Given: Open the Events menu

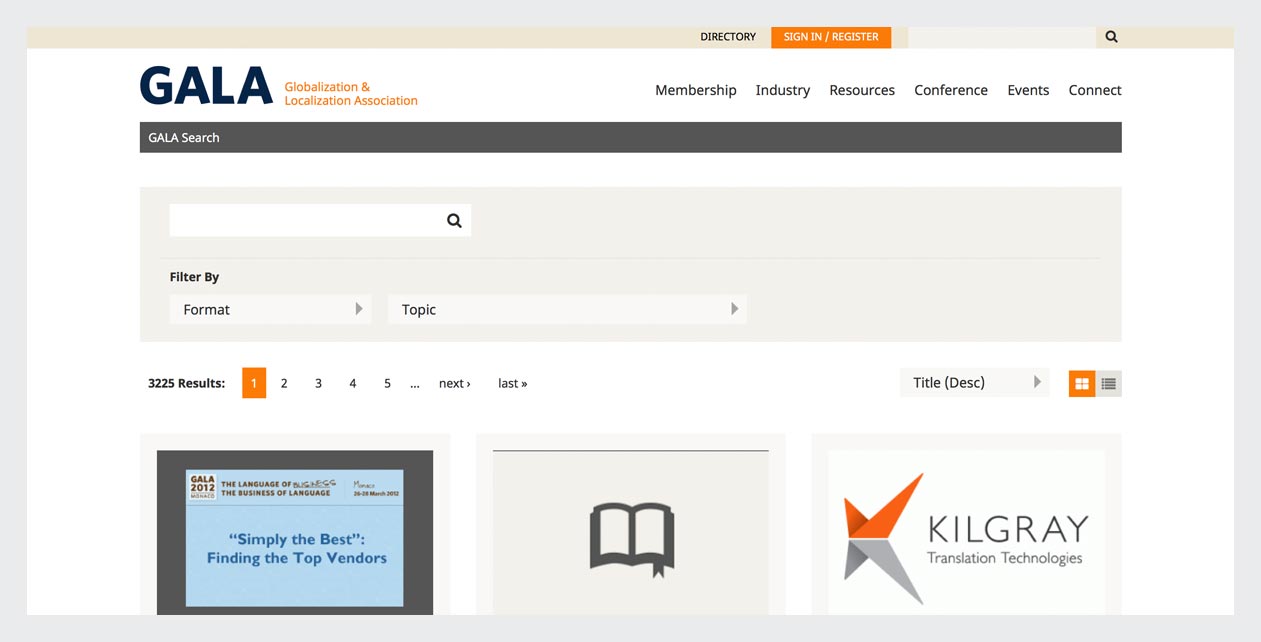Looking at the screenshot, I should (x=1028, y=90).
